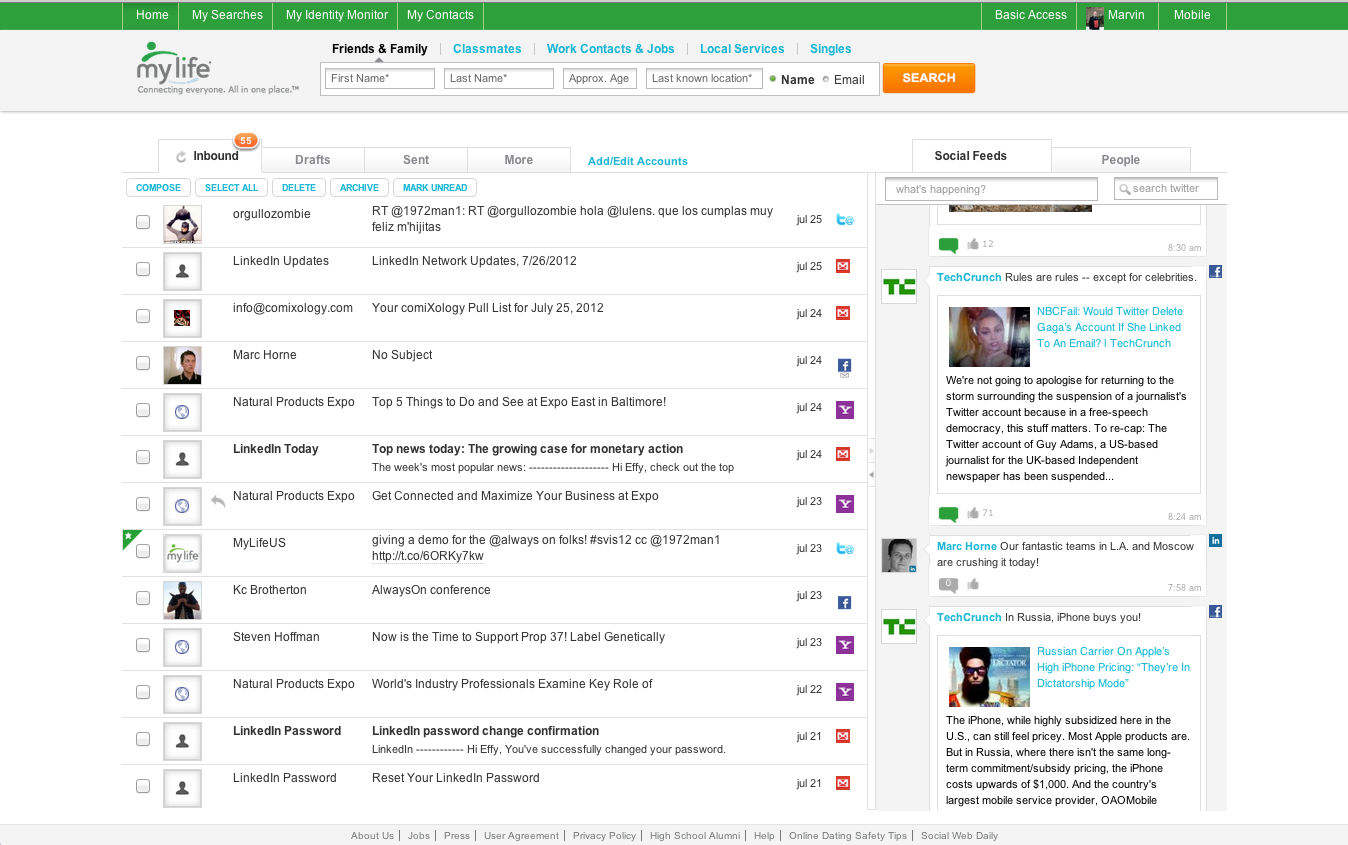
Task: Open the People tab
Action: point(1121,160)
